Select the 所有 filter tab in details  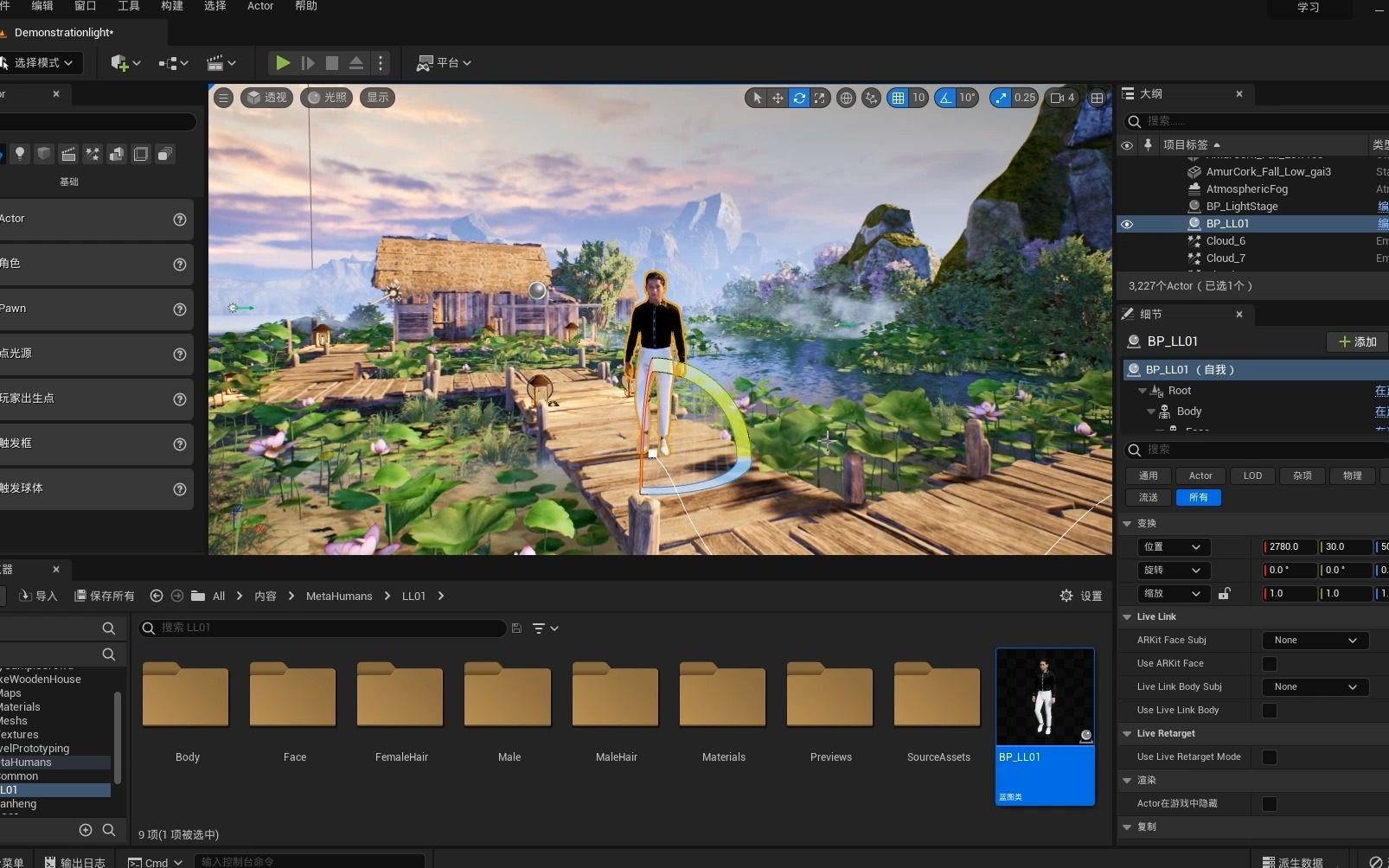pos(1199,498)
